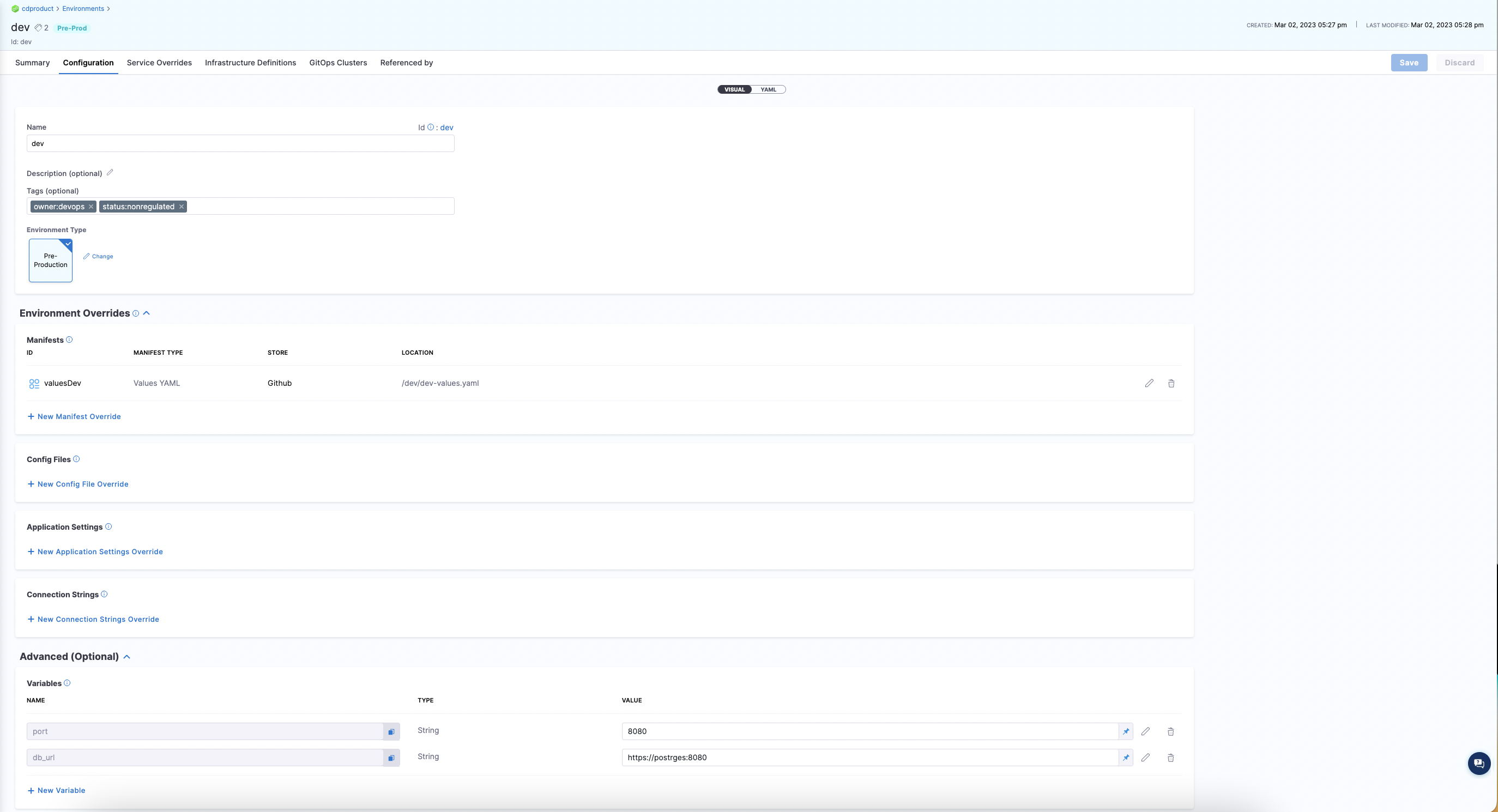Remove the owner:devops tag

coord(90,207)
